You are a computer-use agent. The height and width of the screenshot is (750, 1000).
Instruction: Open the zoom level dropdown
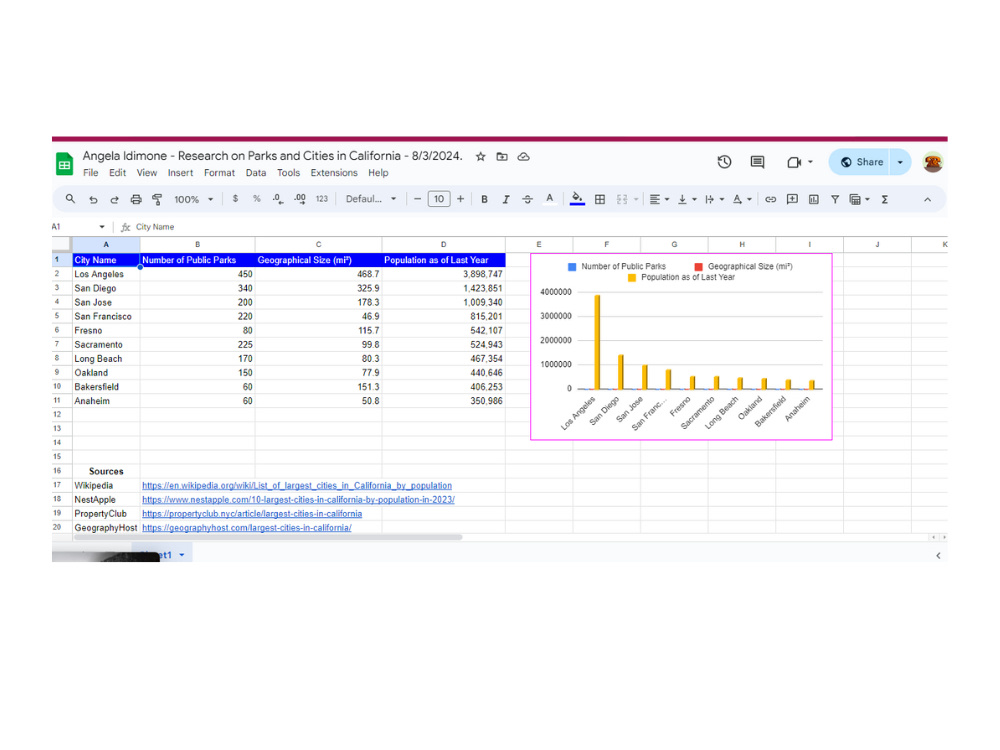(x=193, y=199)
